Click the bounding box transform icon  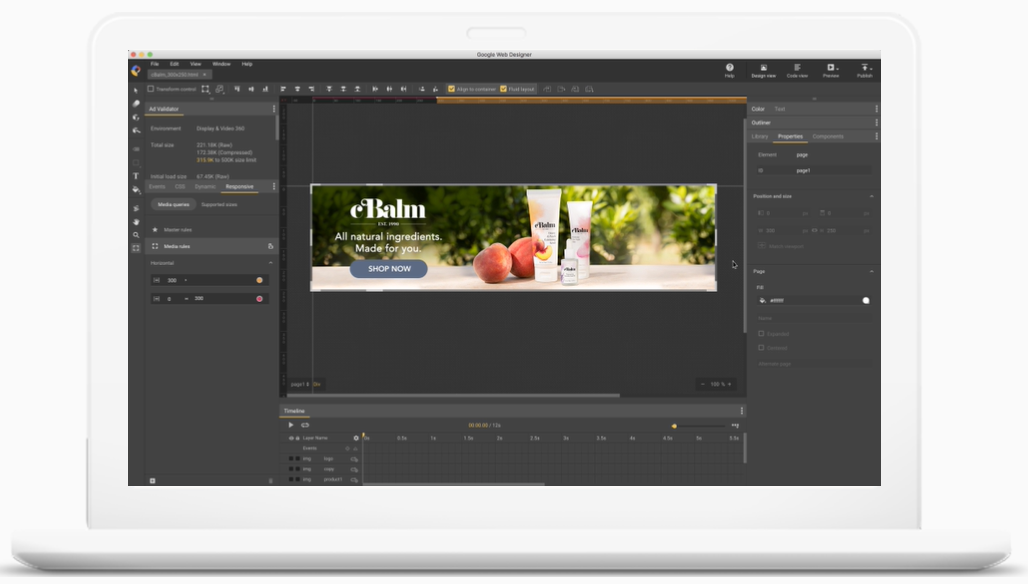pyautogui.click(x=205, y=89)
